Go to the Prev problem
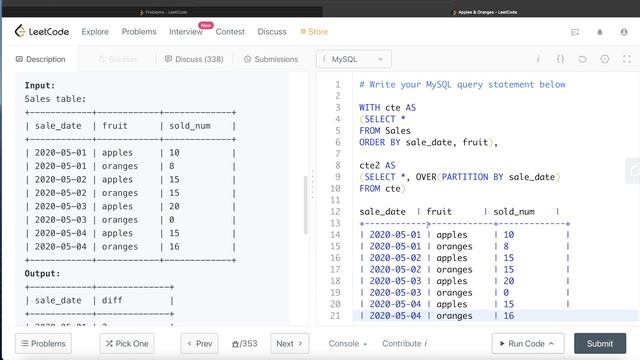This screenshot has width=640, height=360. click(200, 344)
